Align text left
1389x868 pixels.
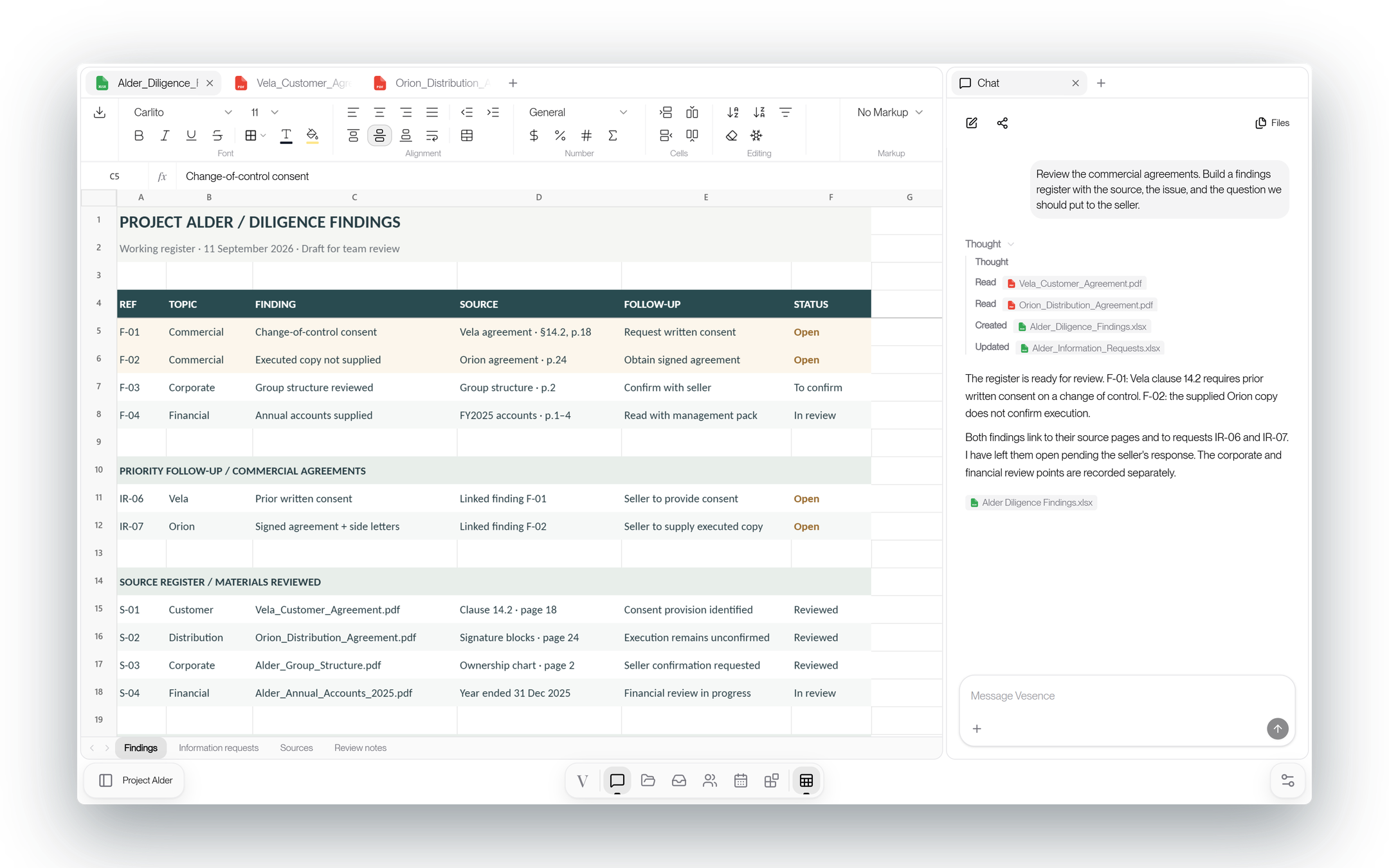click(352, 113)
